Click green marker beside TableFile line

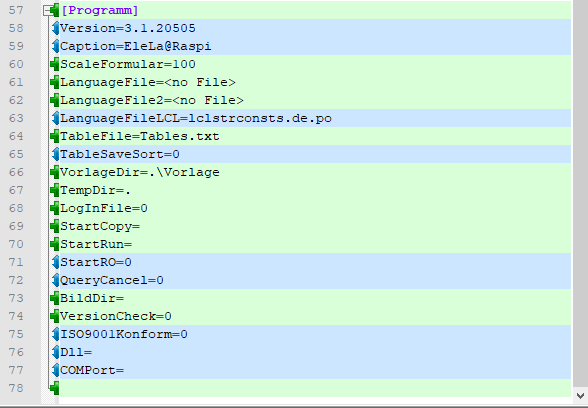[x=55, y=136]
